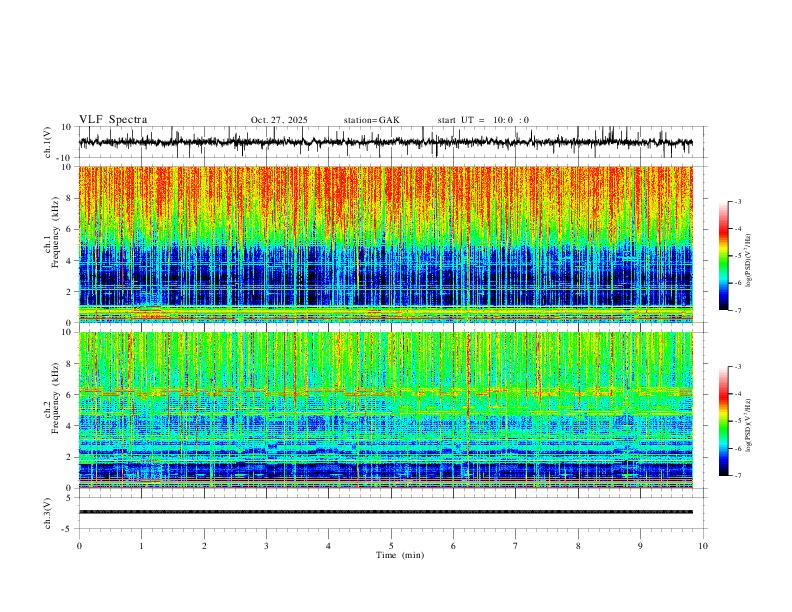Click the ch.2 spectrogram color bar
The height and width of the screenshot is (612, 792).
point(723,421)
